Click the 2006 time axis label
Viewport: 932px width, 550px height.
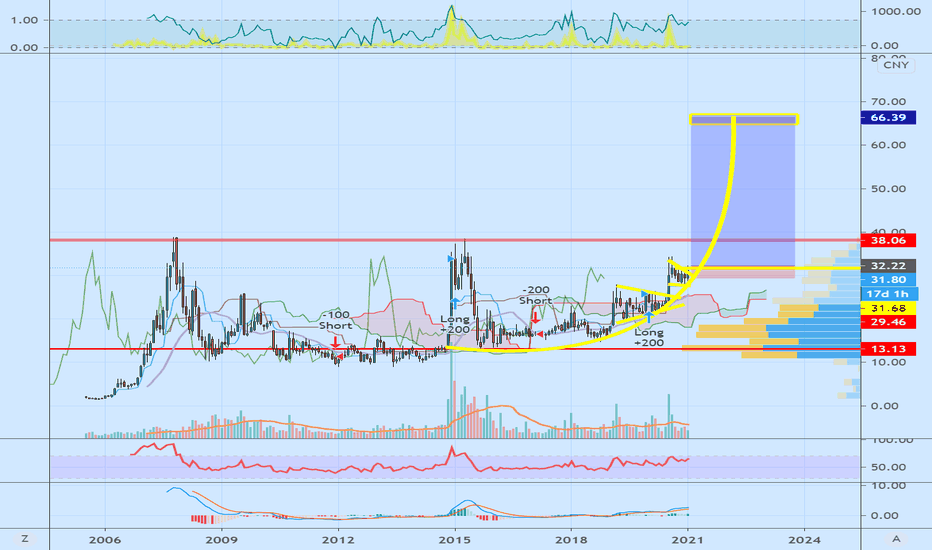[x=105, y=540]
